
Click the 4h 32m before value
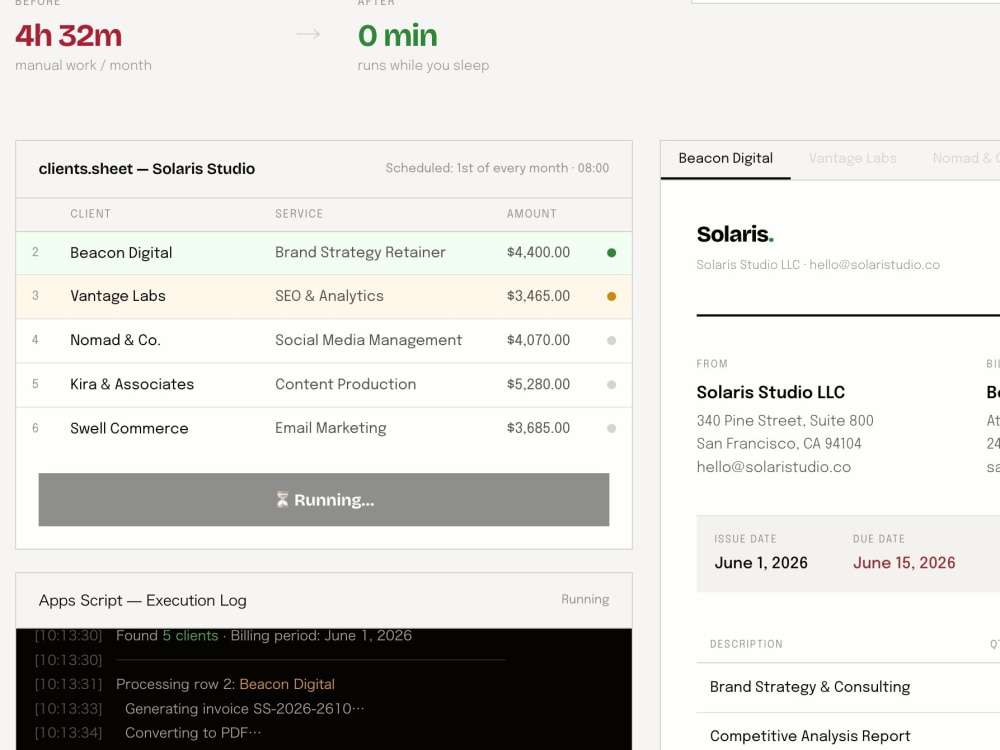[68, 36]
